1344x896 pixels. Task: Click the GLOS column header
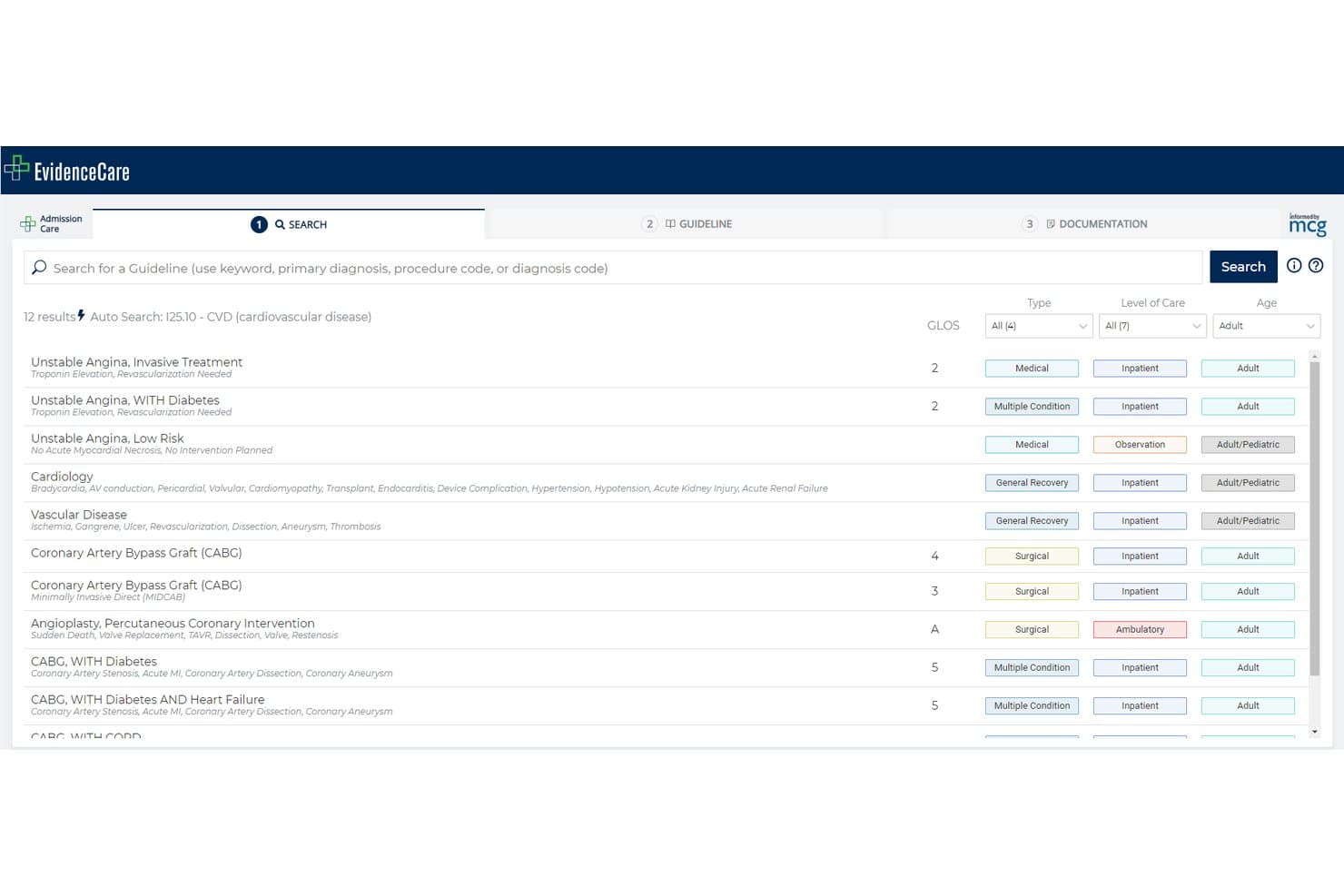(943, 325)
